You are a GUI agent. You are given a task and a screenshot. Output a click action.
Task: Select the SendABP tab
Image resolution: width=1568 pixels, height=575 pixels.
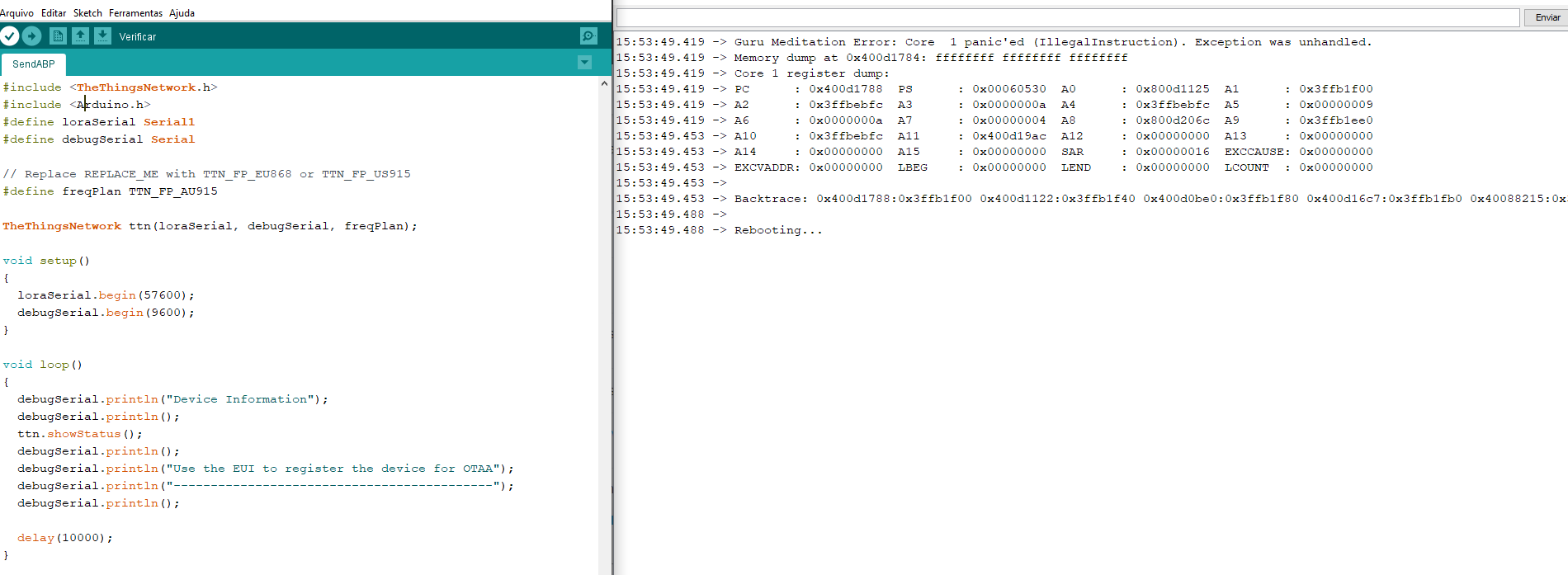[34, 64]
